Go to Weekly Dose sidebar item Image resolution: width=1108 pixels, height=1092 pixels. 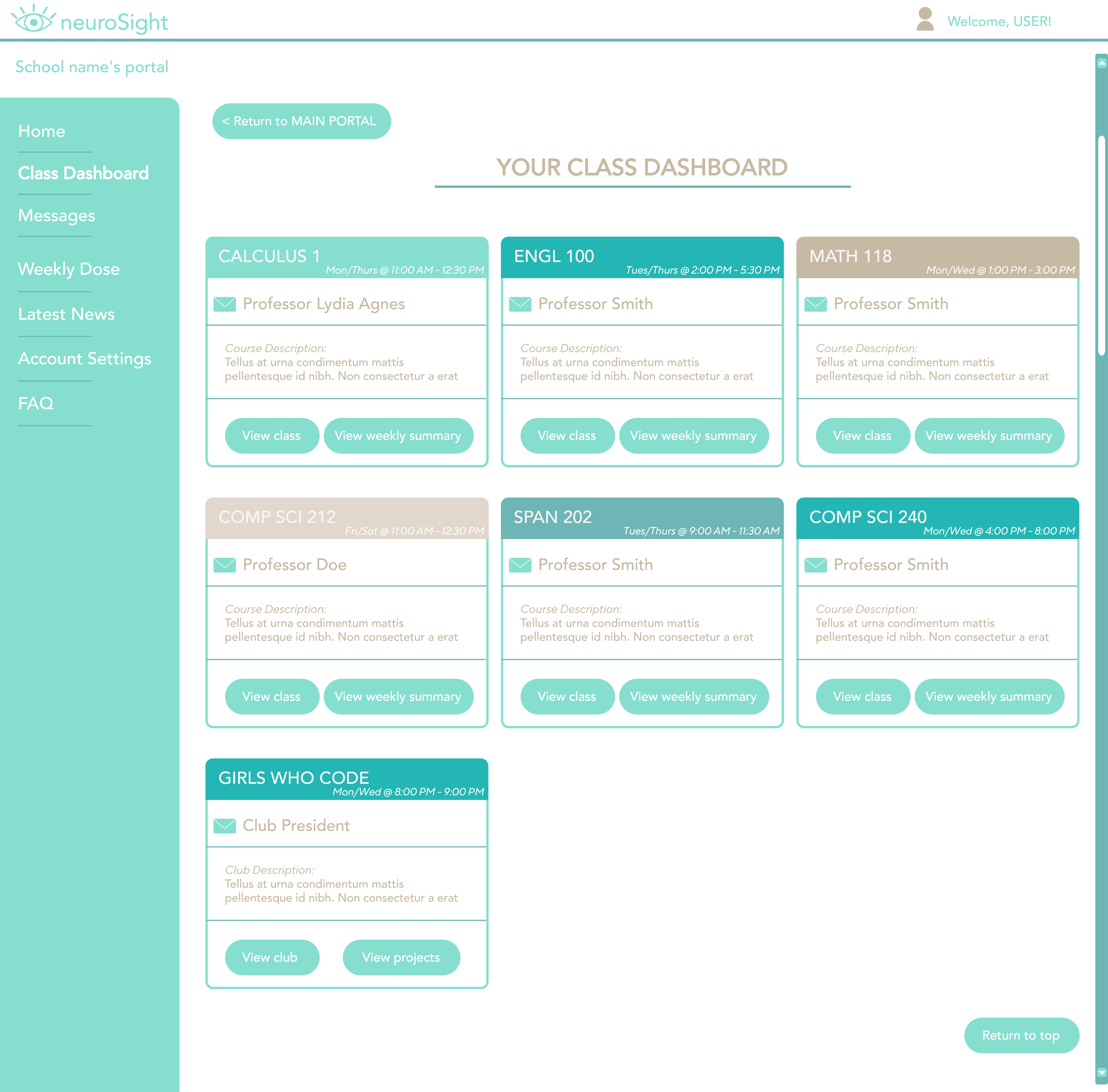click(69, 269)
